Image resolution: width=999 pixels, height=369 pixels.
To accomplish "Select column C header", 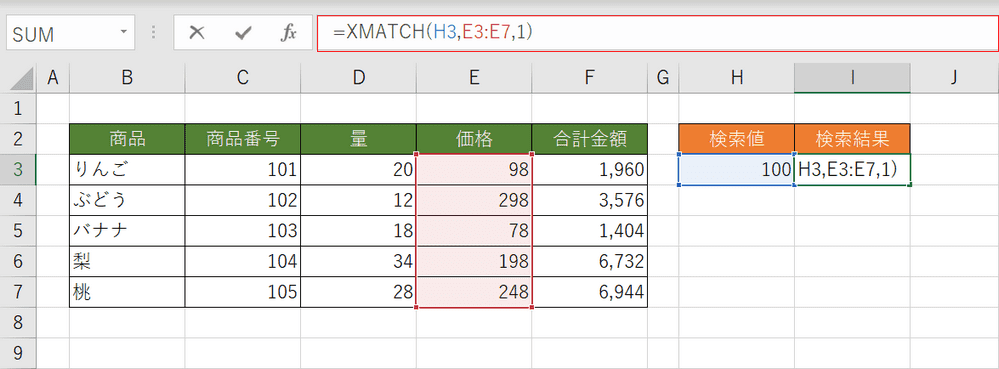I will coord(243,78).
